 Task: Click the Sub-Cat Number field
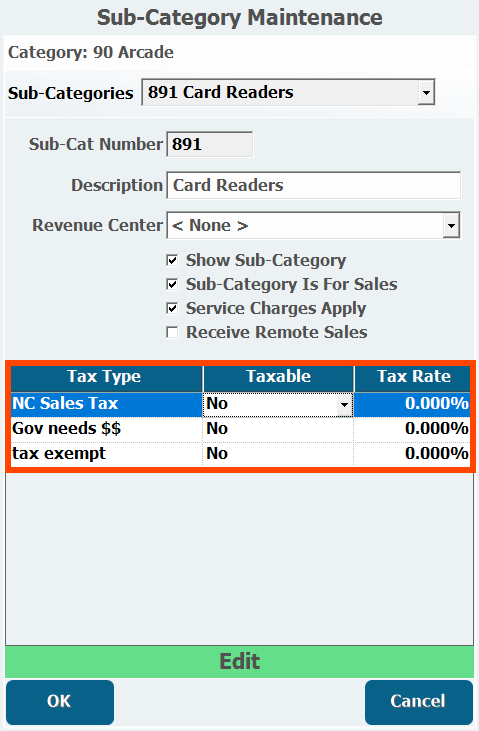209,144
